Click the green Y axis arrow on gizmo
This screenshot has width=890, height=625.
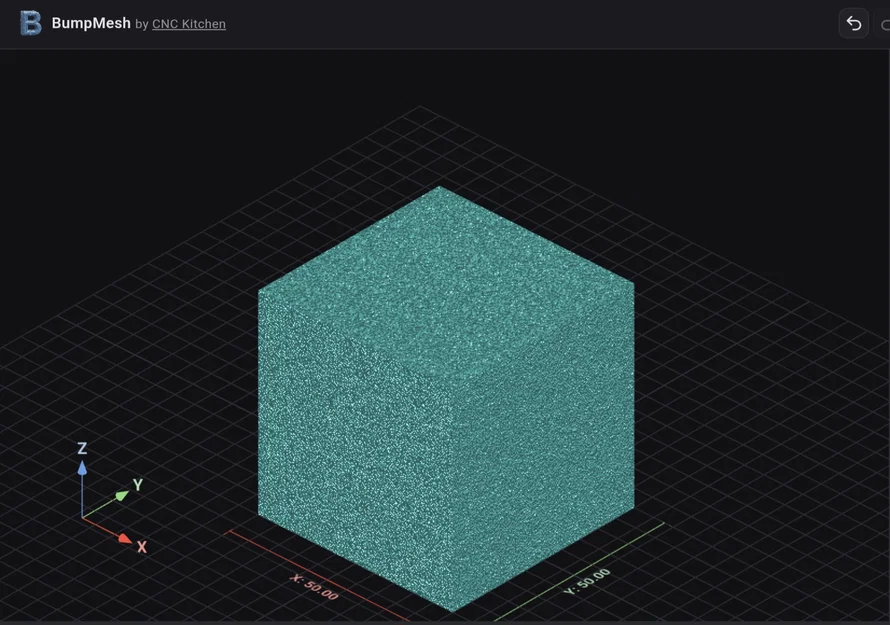(121, 496)
